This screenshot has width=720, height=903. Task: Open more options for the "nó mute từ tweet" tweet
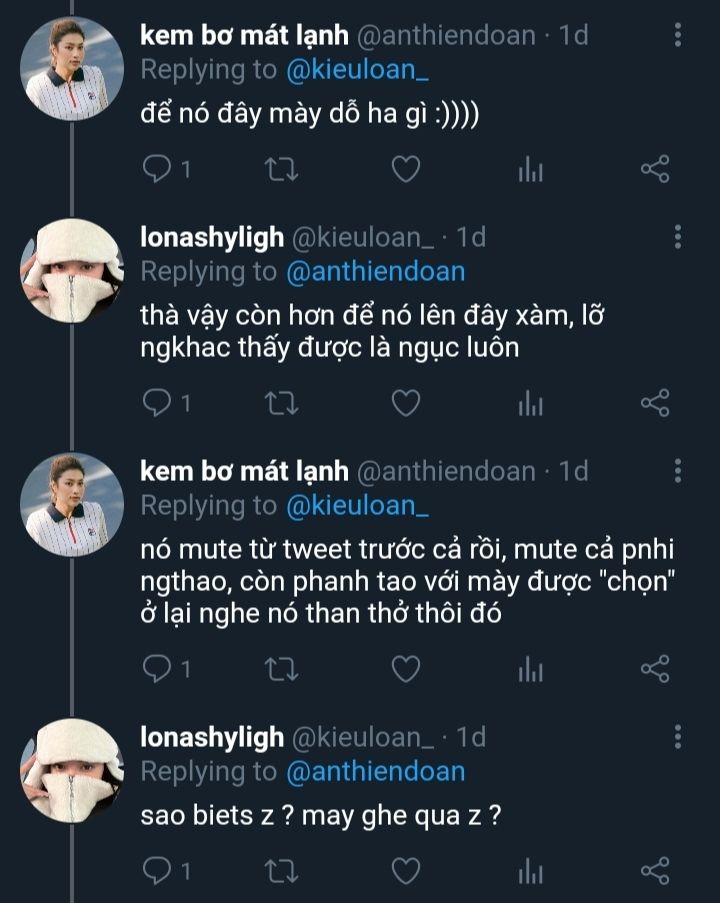pyautogui.click(x=679, y=471)
